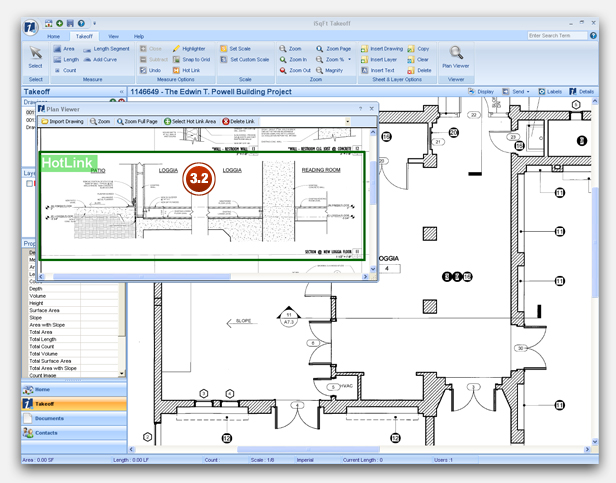This screenshot has width=616, height=483.
Task: Open the Documents navigation pane
Action: (x=74, y=419)
